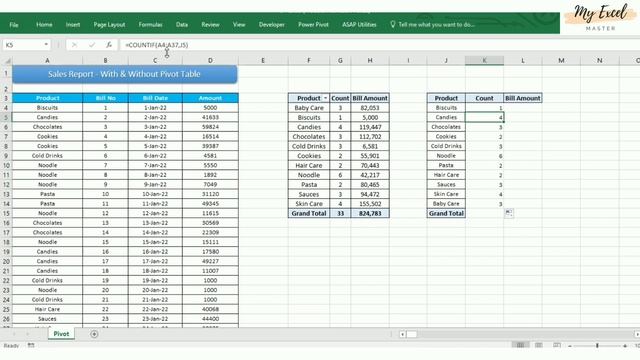Select row 5 header
Viewport: 640px width, 360px height.
[6, 118]
